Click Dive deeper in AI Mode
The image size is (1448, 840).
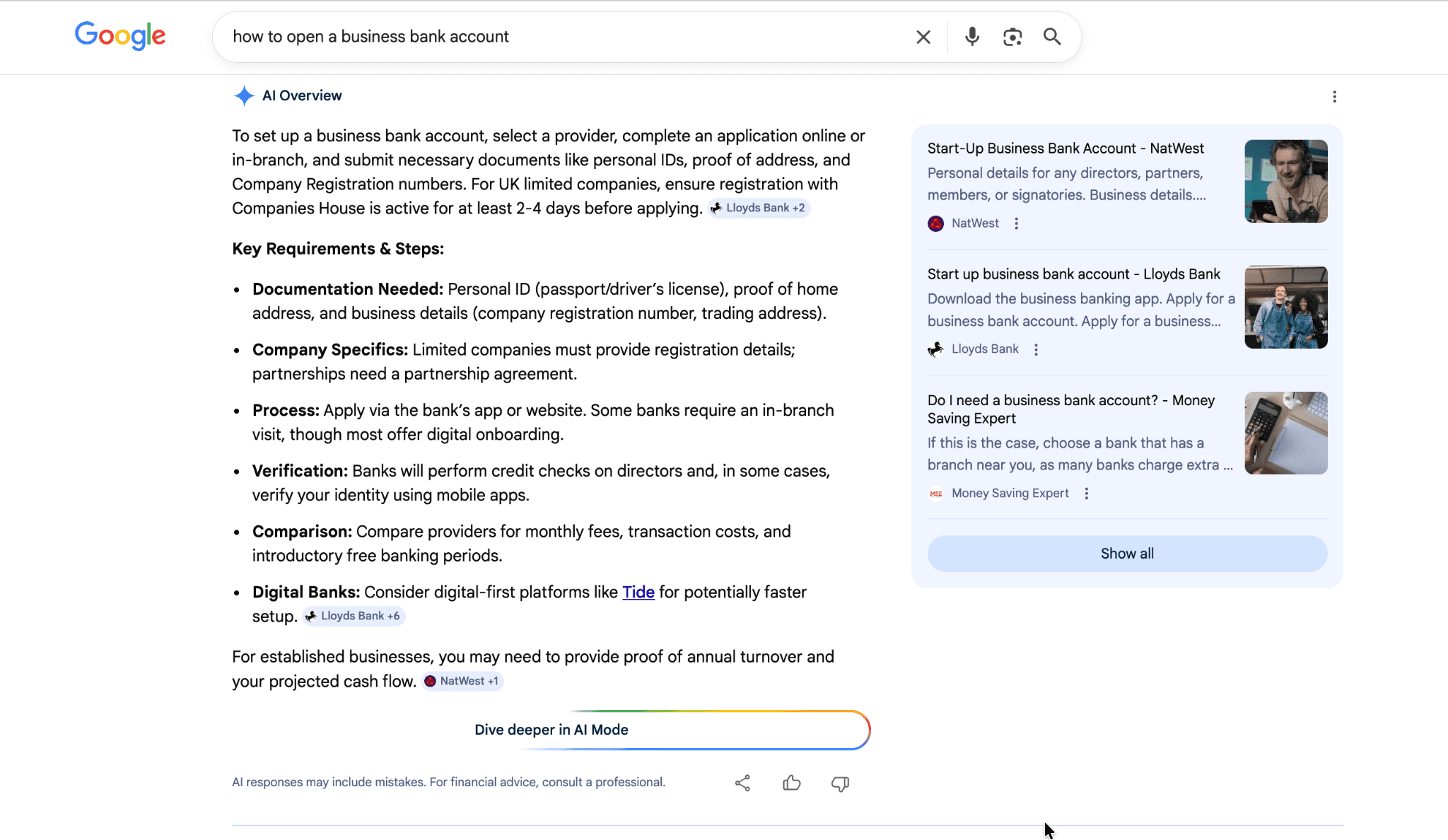pos(551,730)
